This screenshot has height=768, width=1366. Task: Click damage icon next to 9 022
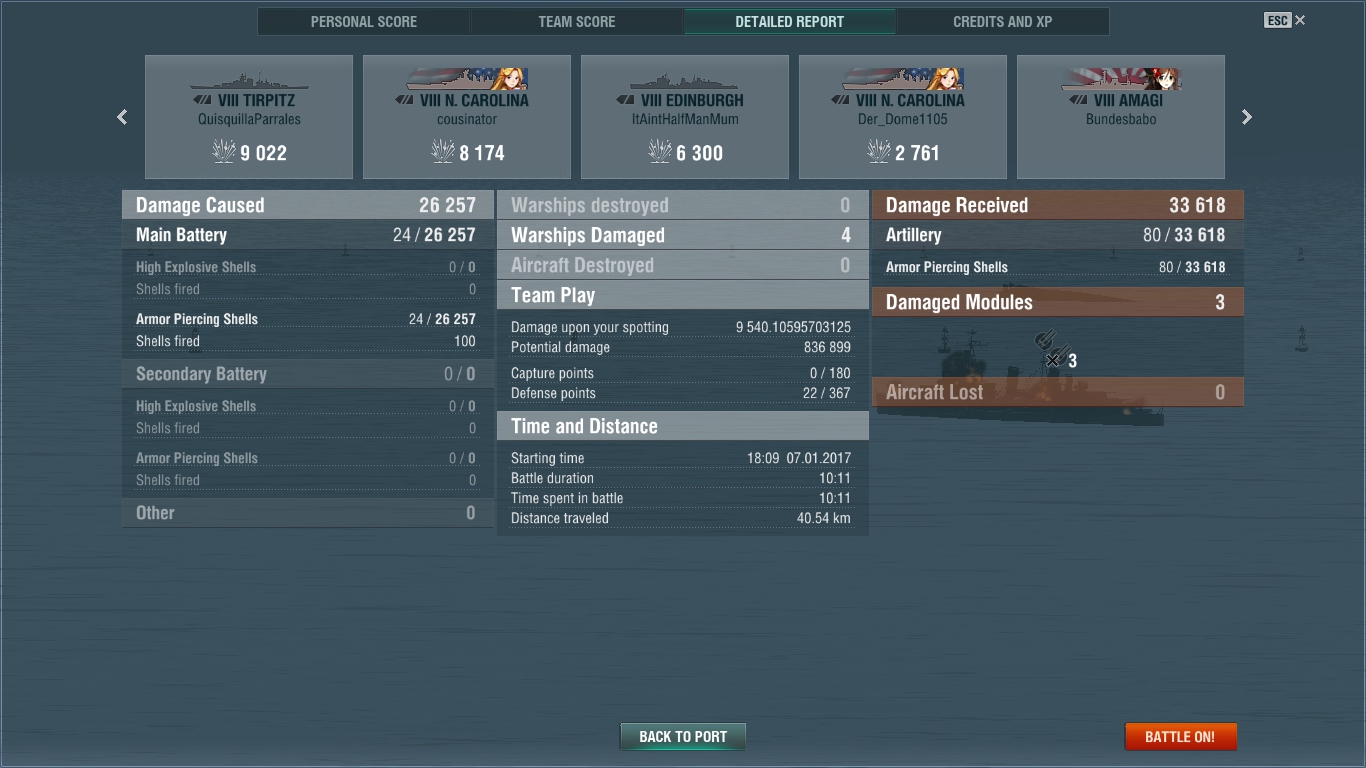click(x=223, y=152)
